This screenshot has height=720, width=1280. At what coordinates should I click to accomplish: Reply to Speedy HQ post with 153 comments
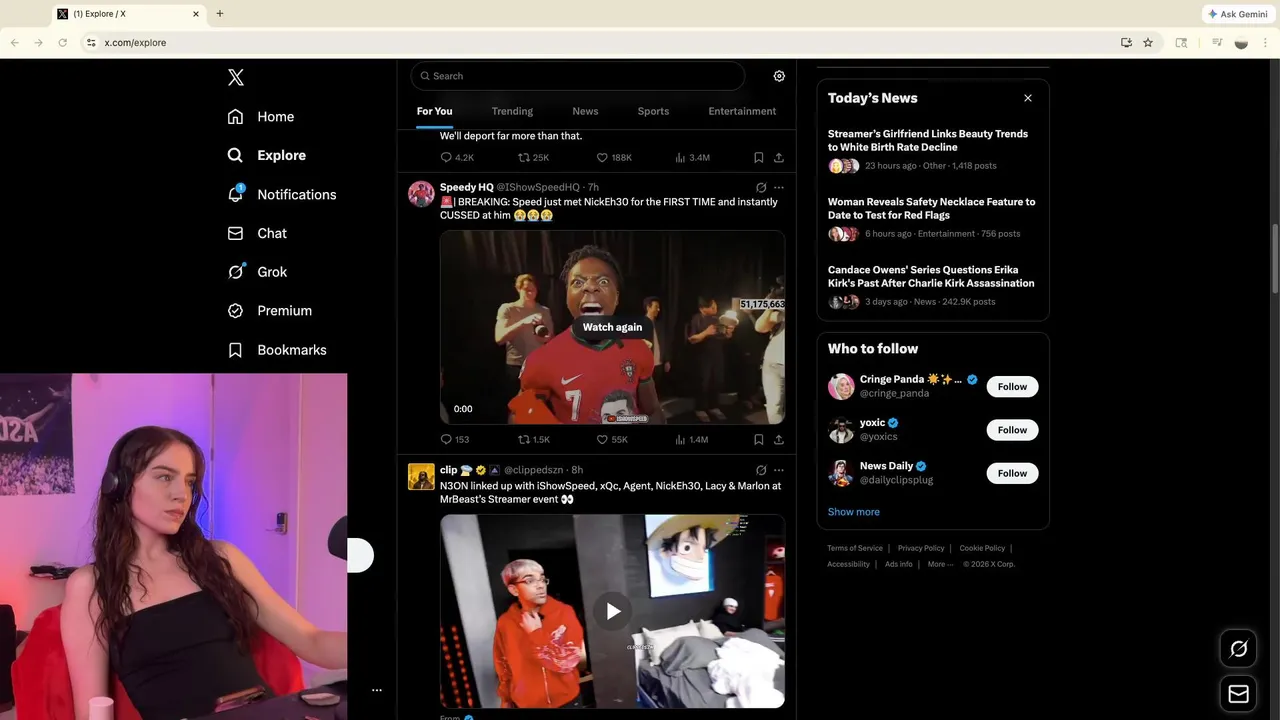tap(455, 440)
